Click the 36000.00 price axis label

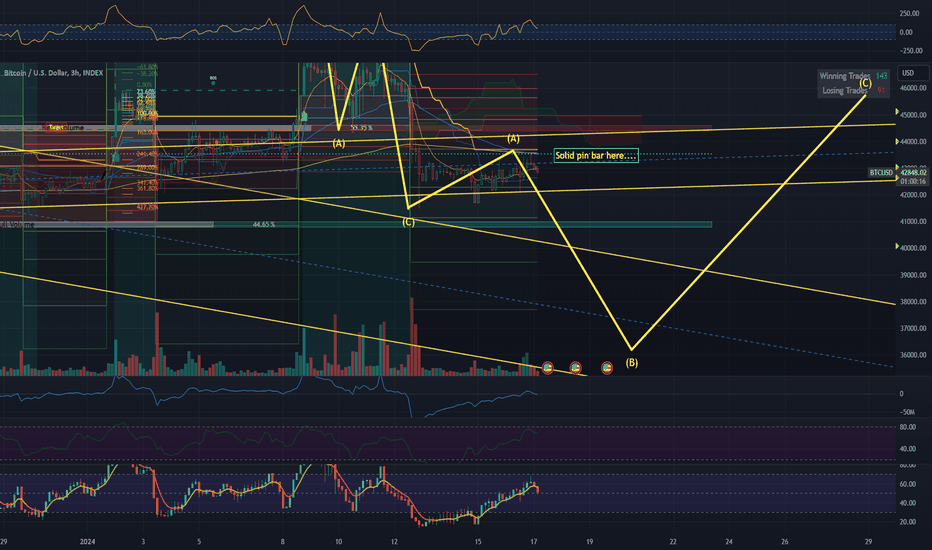pyautogui.click(x=913, y=355)
